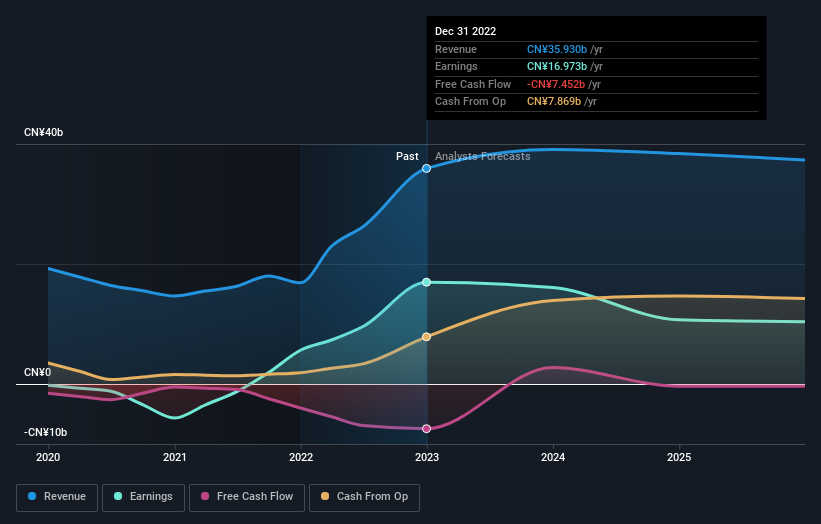The height and width of the screenshot is (524, 821).
Task: Select the Revenue data point at 2023
Action: point(427,169)
